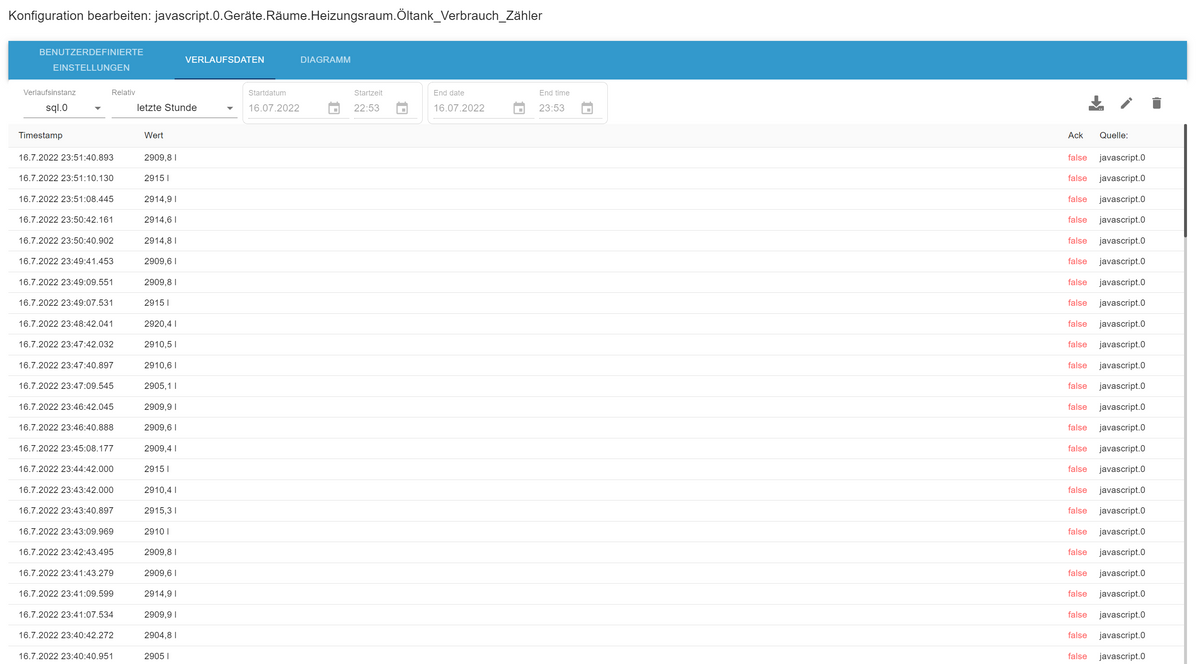Click the Ack column header

(1075, 135)
